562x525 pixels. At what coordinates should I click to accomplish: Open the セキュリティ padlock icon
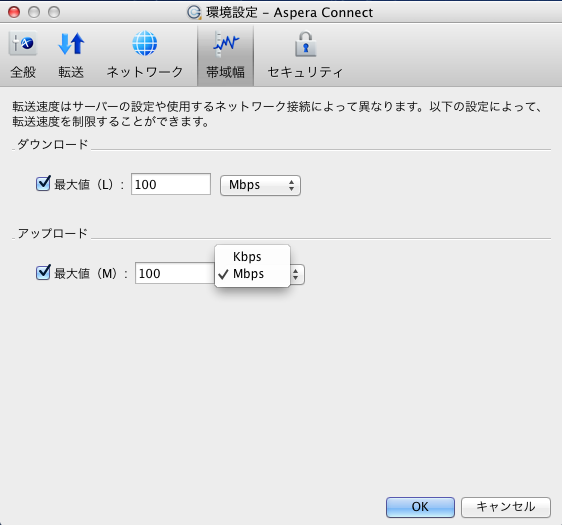[305, 44]
